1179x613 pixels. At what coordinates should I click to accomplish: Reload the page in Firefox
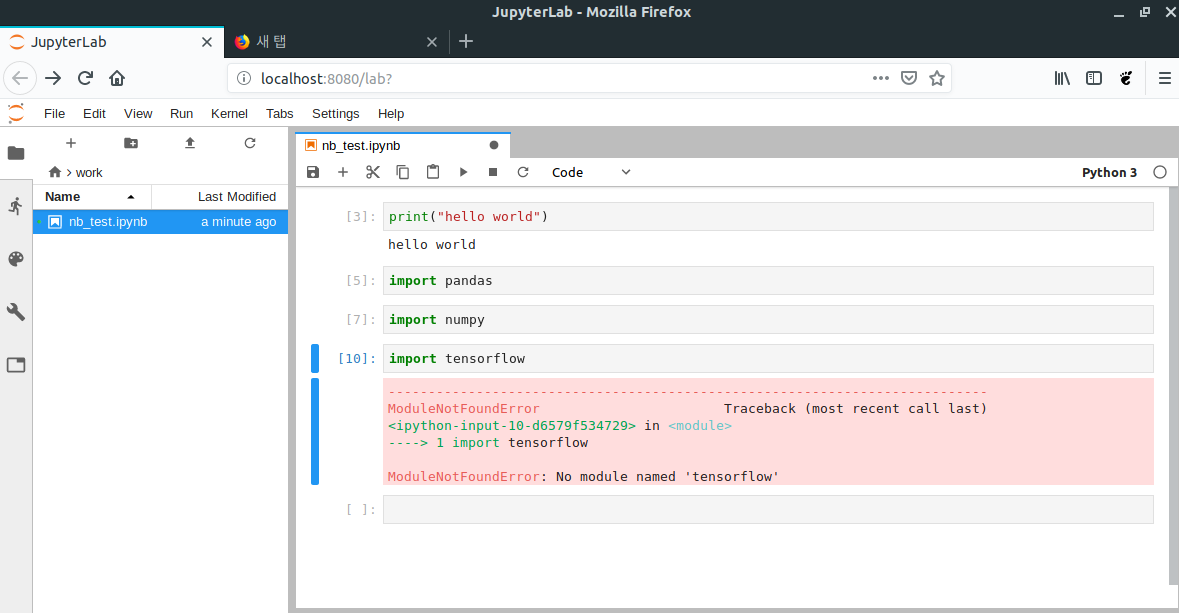point(86,78)
